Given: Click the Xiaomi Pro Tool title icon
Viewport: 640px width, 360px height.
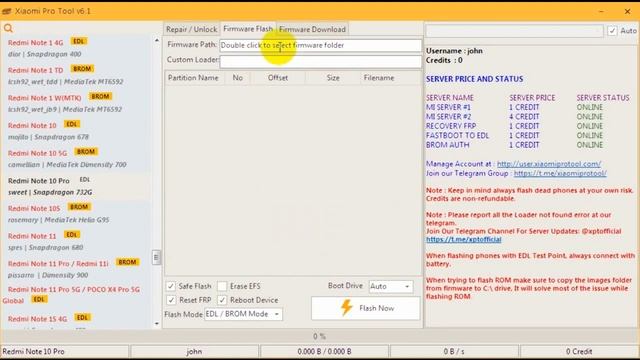Looking at the screenshot, I should (x=7, y=11).
